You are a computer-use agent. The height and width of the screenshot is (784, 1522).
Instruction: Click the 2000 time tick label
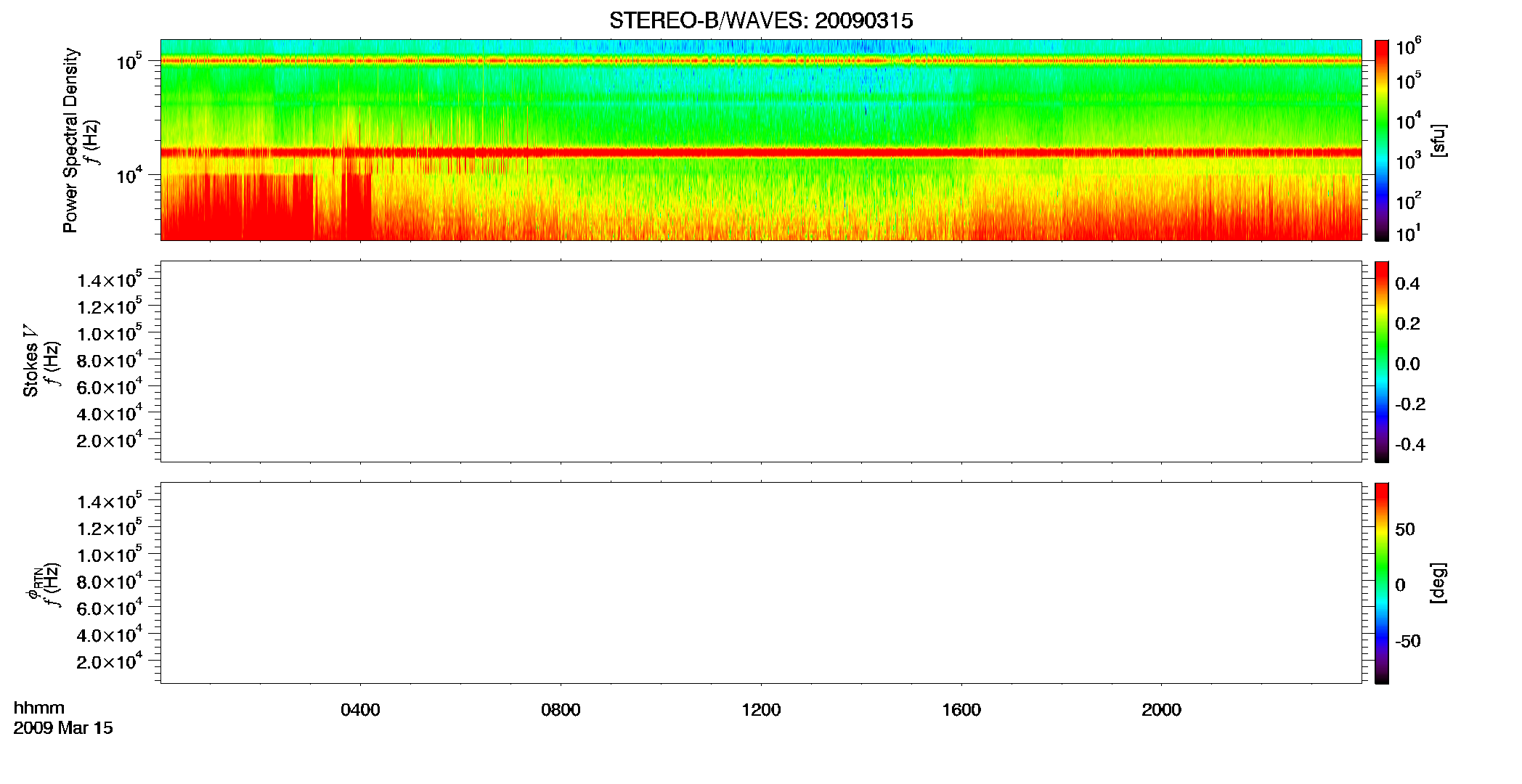tap(1161, 710)
